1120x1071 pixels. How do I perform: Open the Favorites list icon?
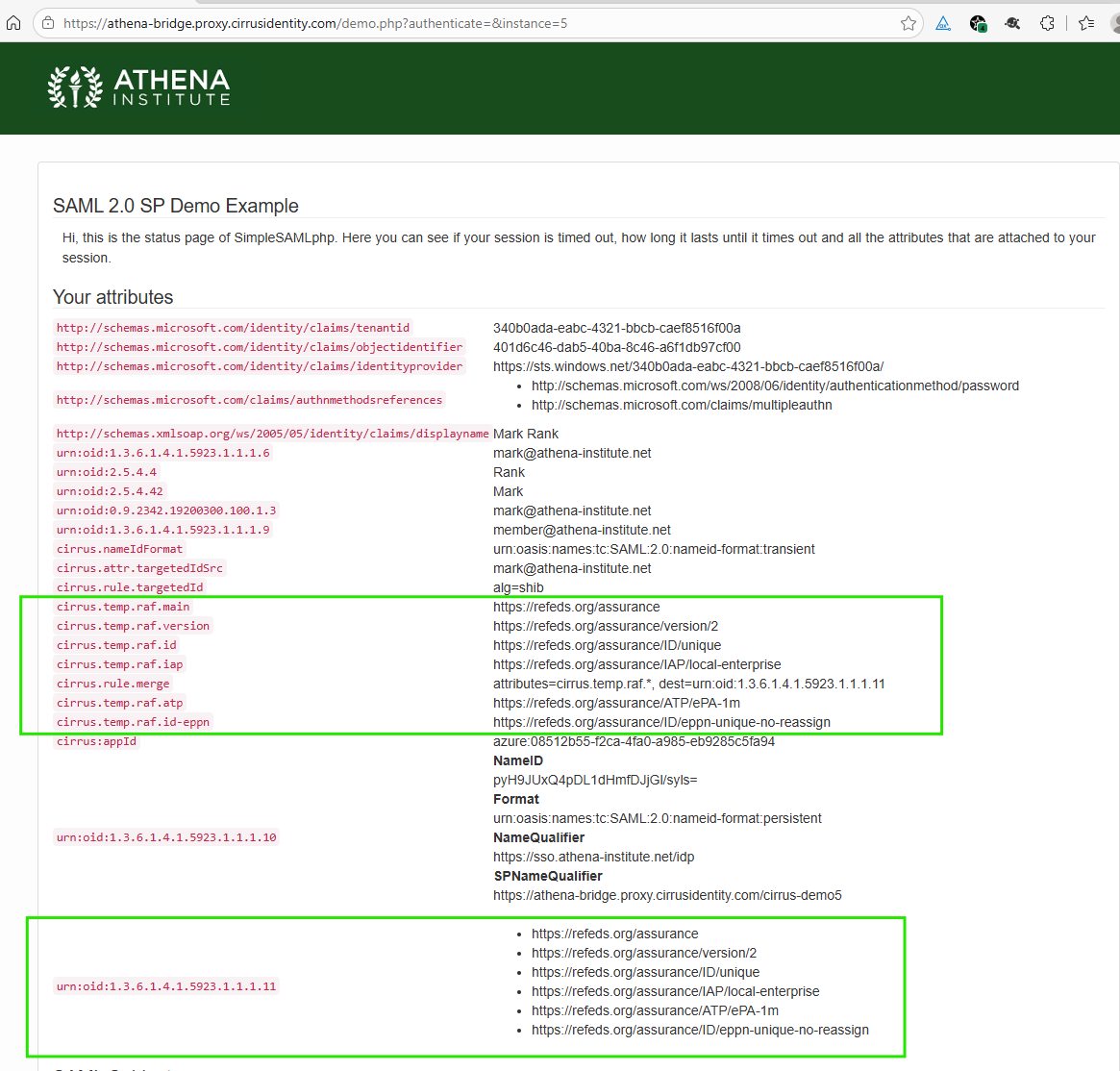point(1086,23)
